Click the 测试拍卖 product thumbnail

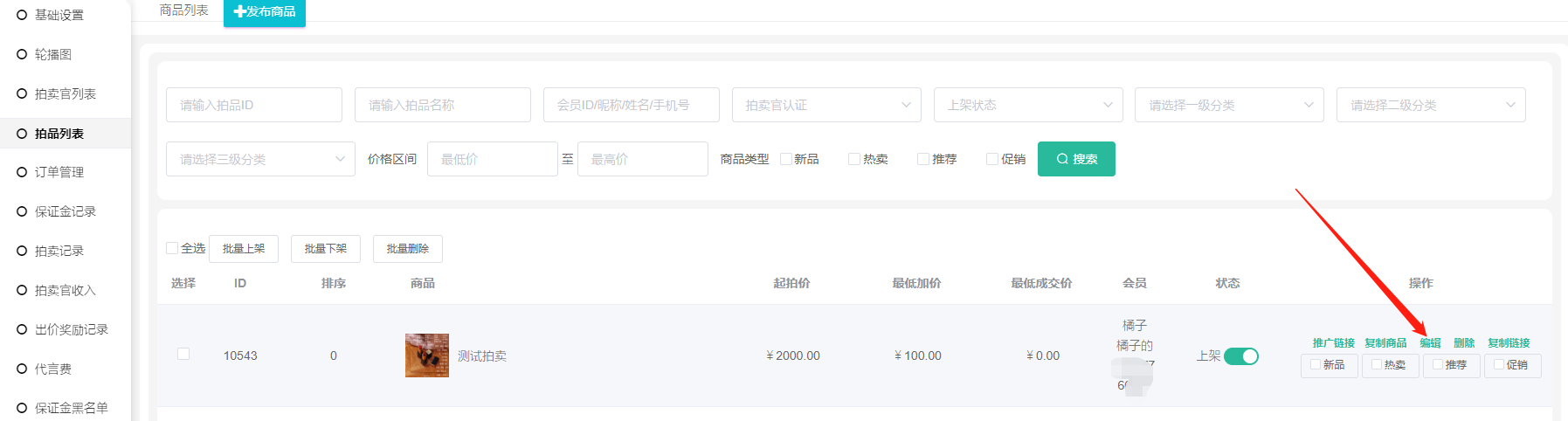(426, 355)
